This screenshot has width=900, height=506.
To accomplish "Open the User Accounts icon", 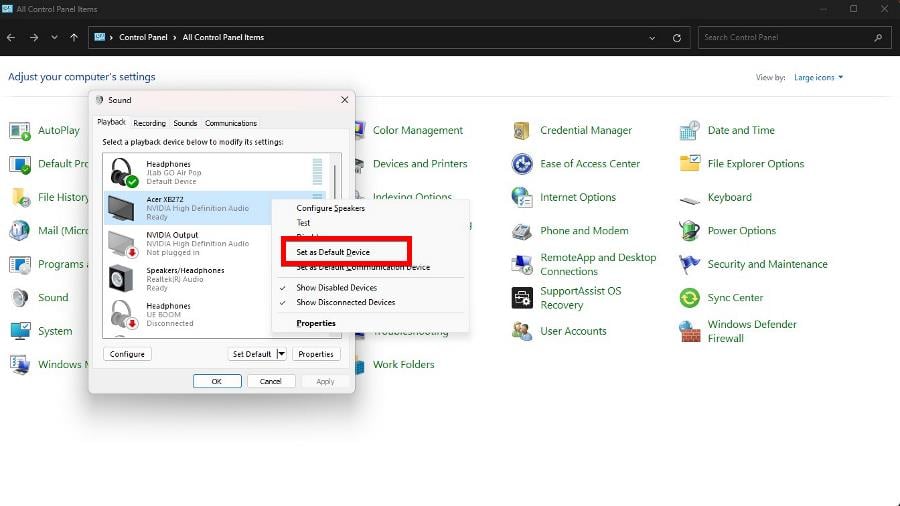I will (x=522, y=331).
